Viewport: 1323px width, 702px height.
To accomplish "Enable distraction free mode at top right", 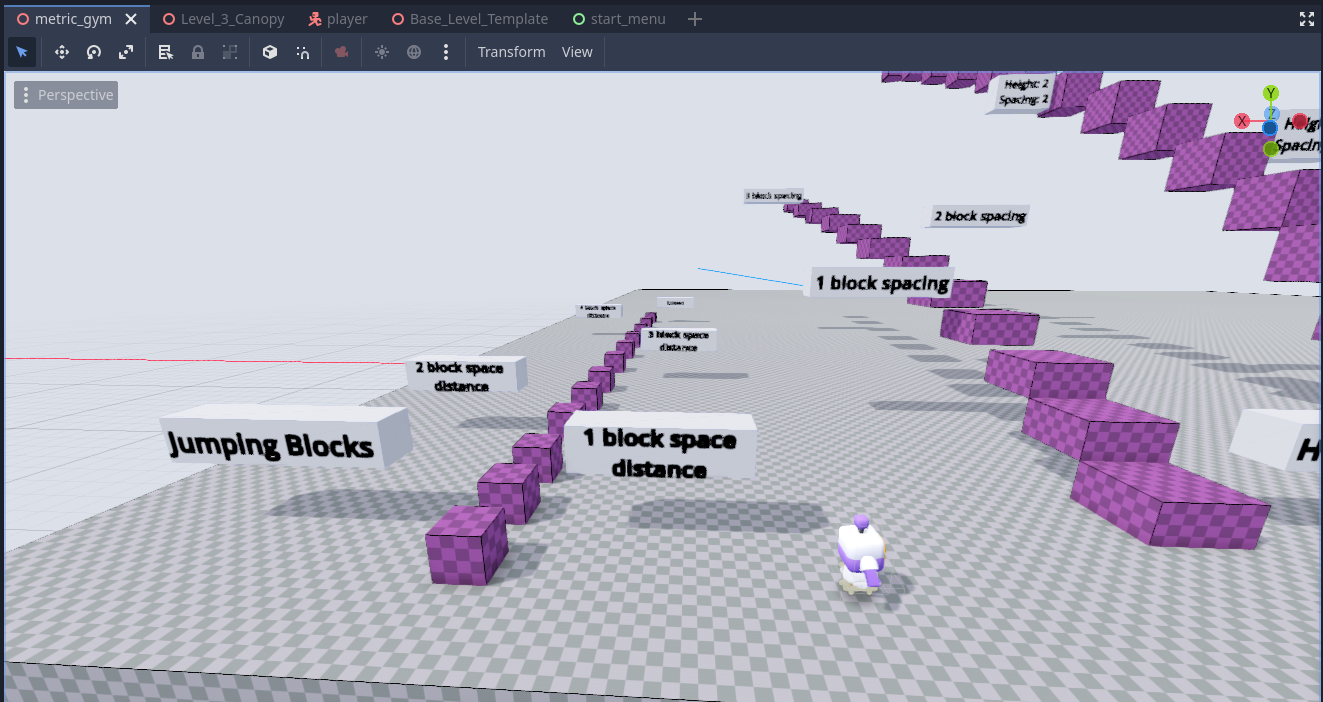I will [x=1306, y=19].
